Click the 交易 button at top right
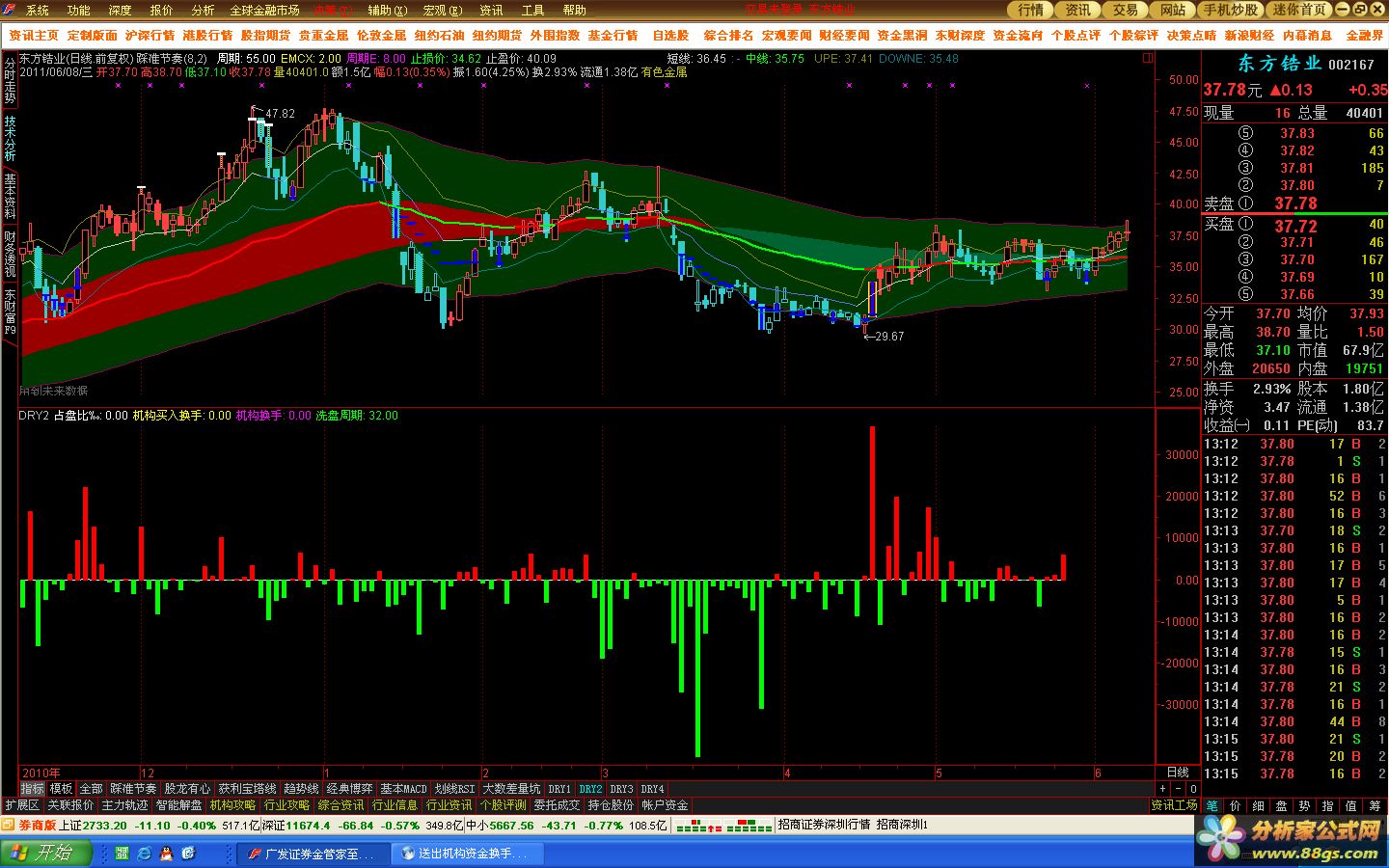The image size is (1389, 868). [x=1126, y=10]
